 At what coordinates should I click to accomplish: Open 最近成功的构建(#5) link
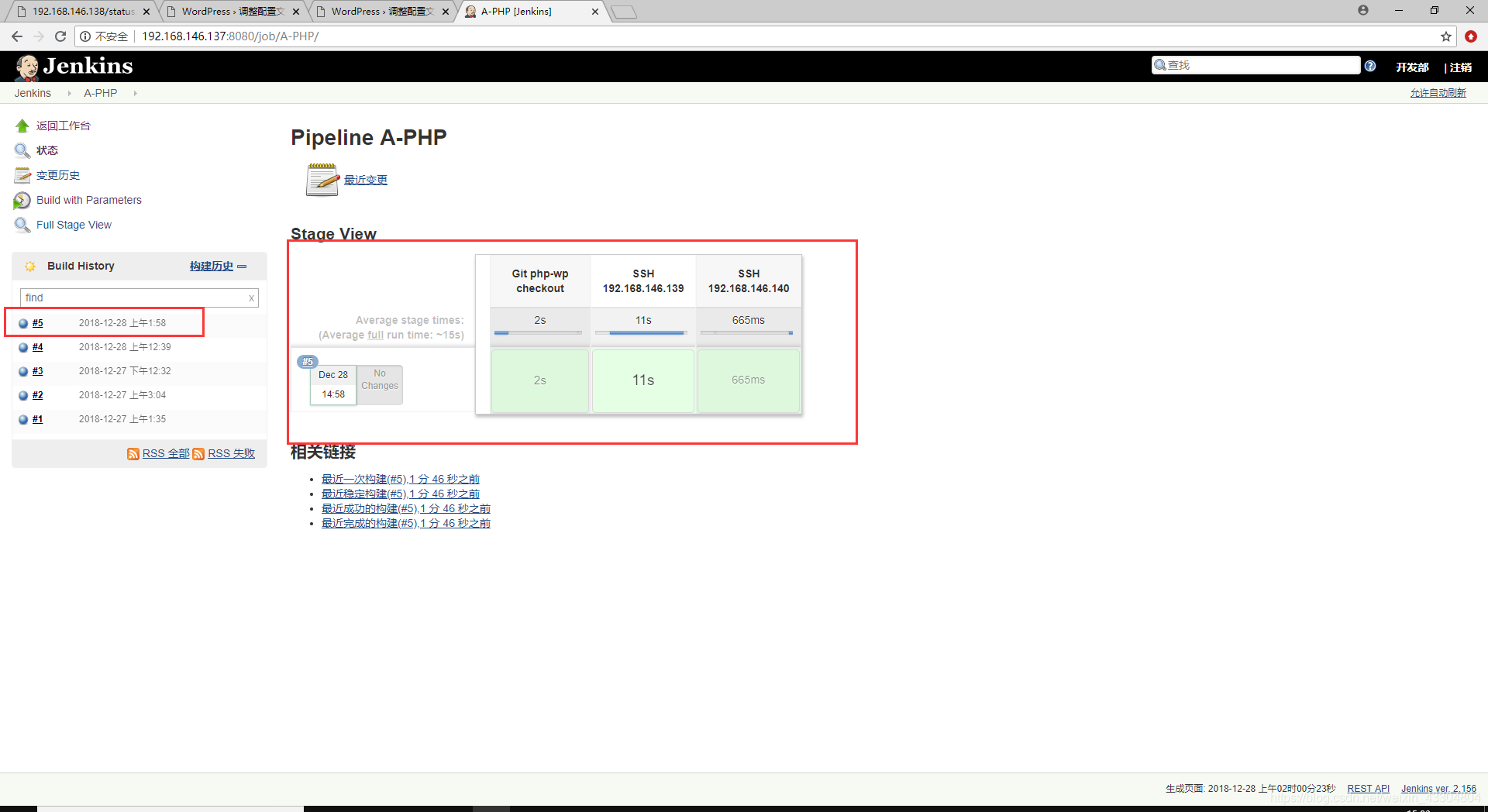406,508
